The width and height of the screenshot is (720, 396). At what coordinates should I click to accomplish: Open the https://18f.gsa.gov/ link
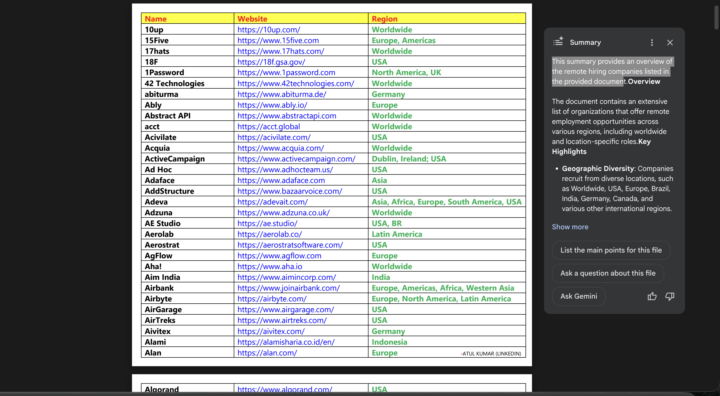271,62
